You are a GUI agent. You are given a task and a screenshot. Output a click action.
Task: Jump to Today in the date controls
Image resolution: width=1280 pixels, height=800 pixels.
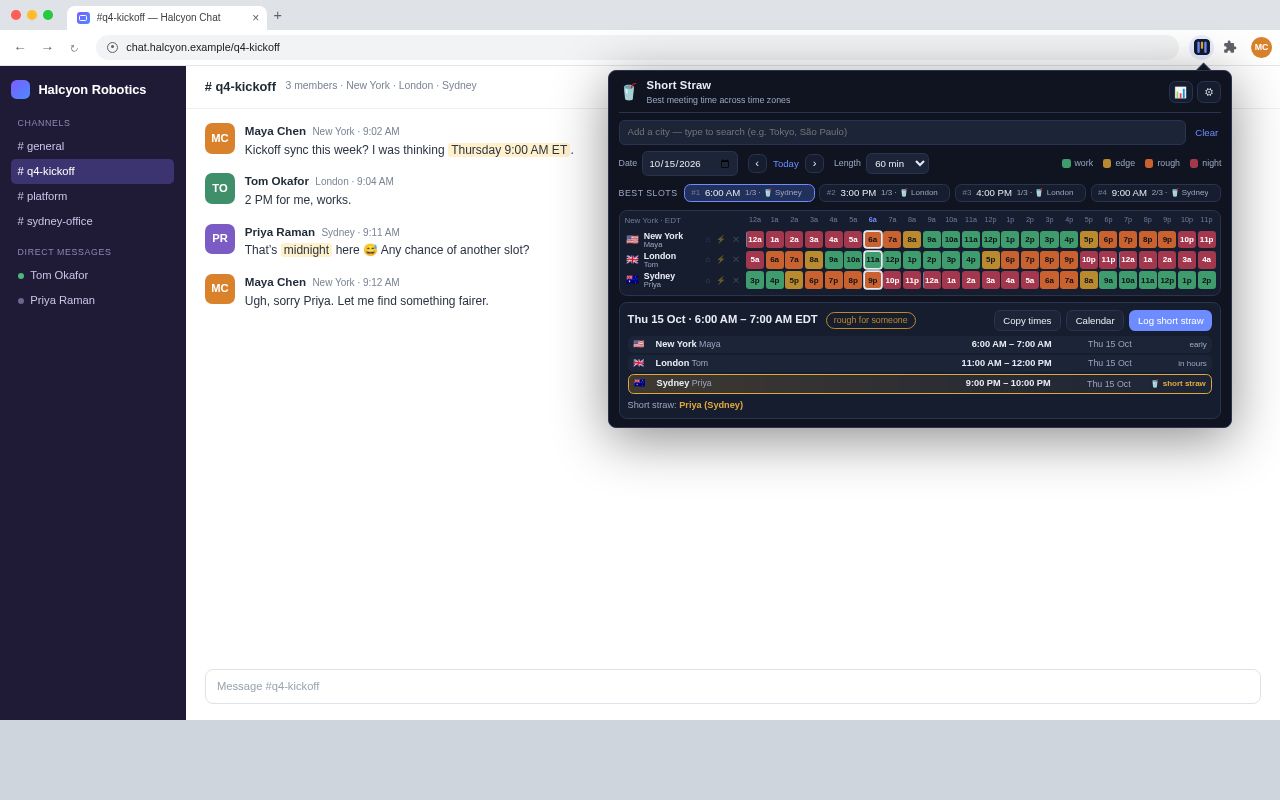(786, 164)
